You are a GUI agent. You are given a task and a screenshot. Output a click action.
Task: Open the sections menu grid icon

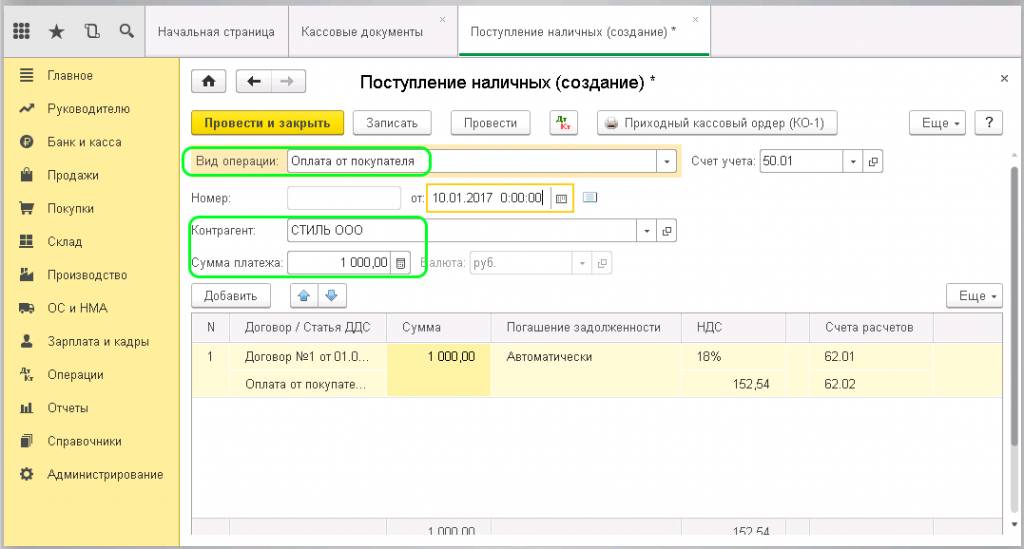pos(22,31)
